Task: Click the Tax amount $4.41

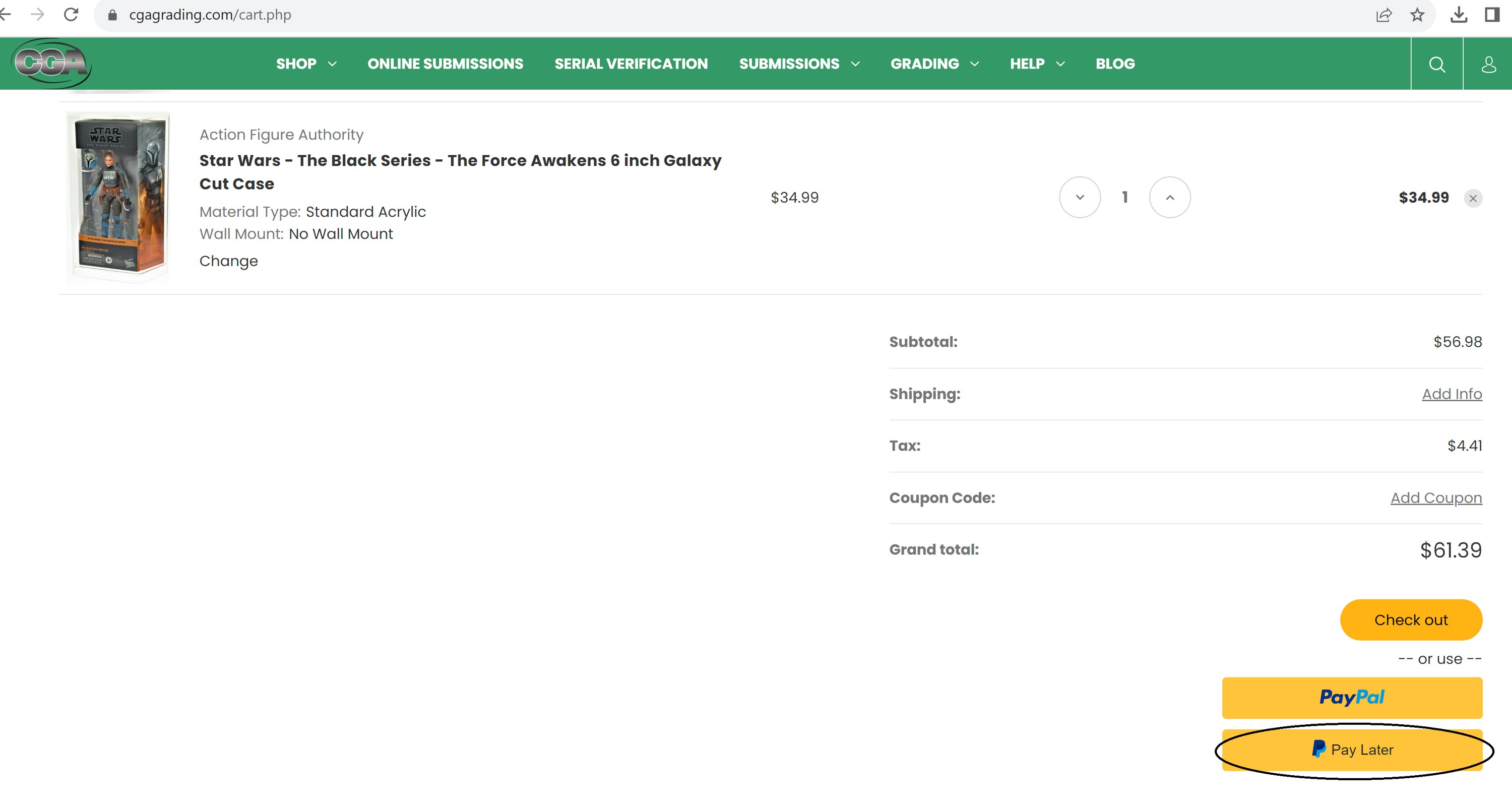Action: [1464, 446]
